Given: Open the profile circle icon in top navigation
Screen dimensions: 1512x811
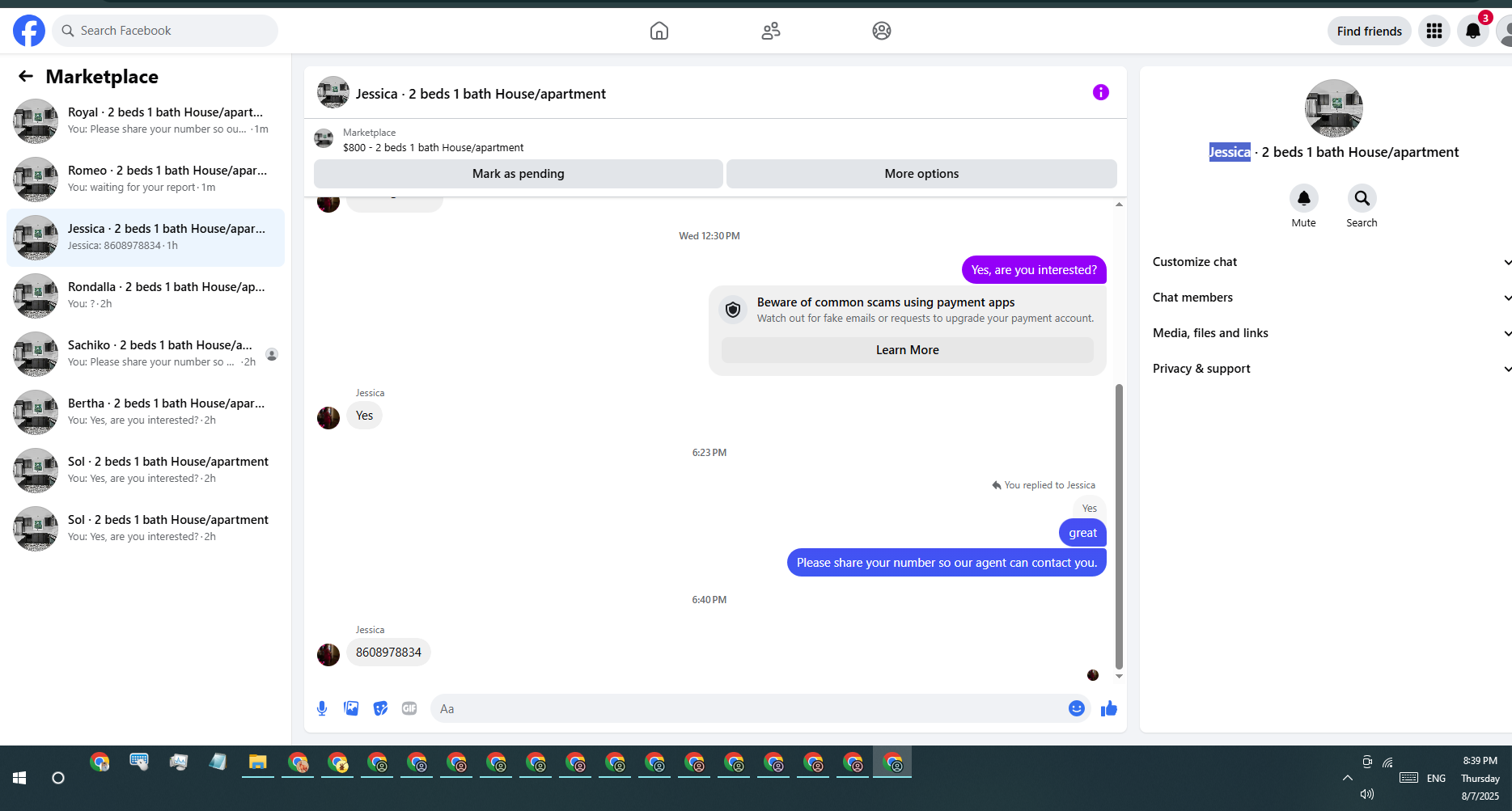Looking at the screenshot, I should coord(882,31).
